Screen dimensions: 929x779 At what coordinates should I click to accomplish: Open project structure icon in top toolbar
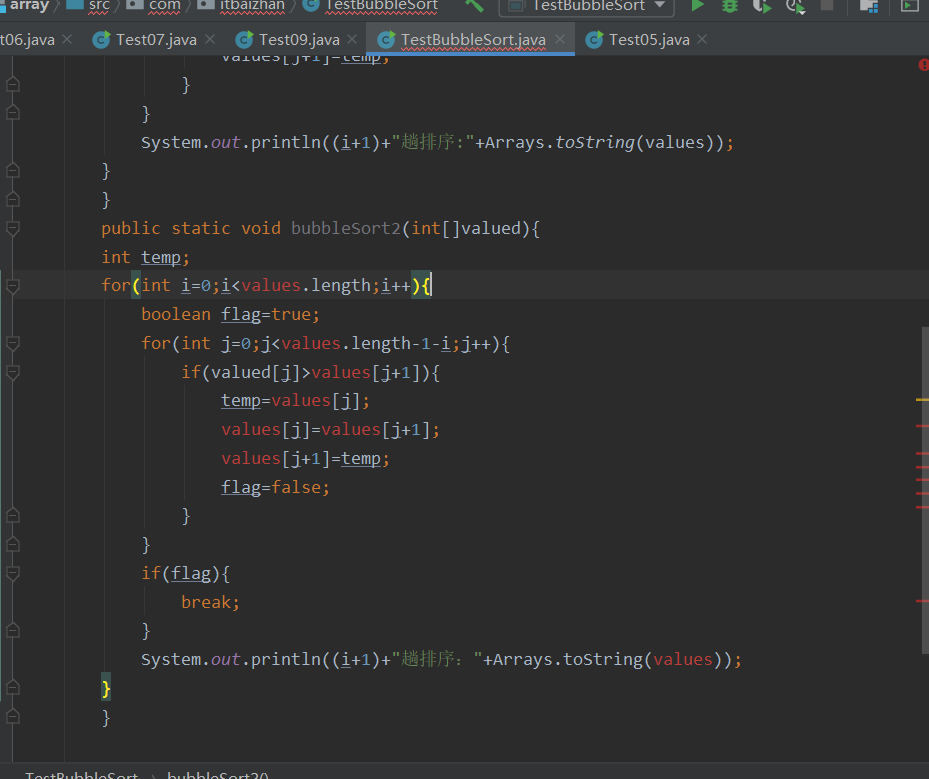pos(869,6)
